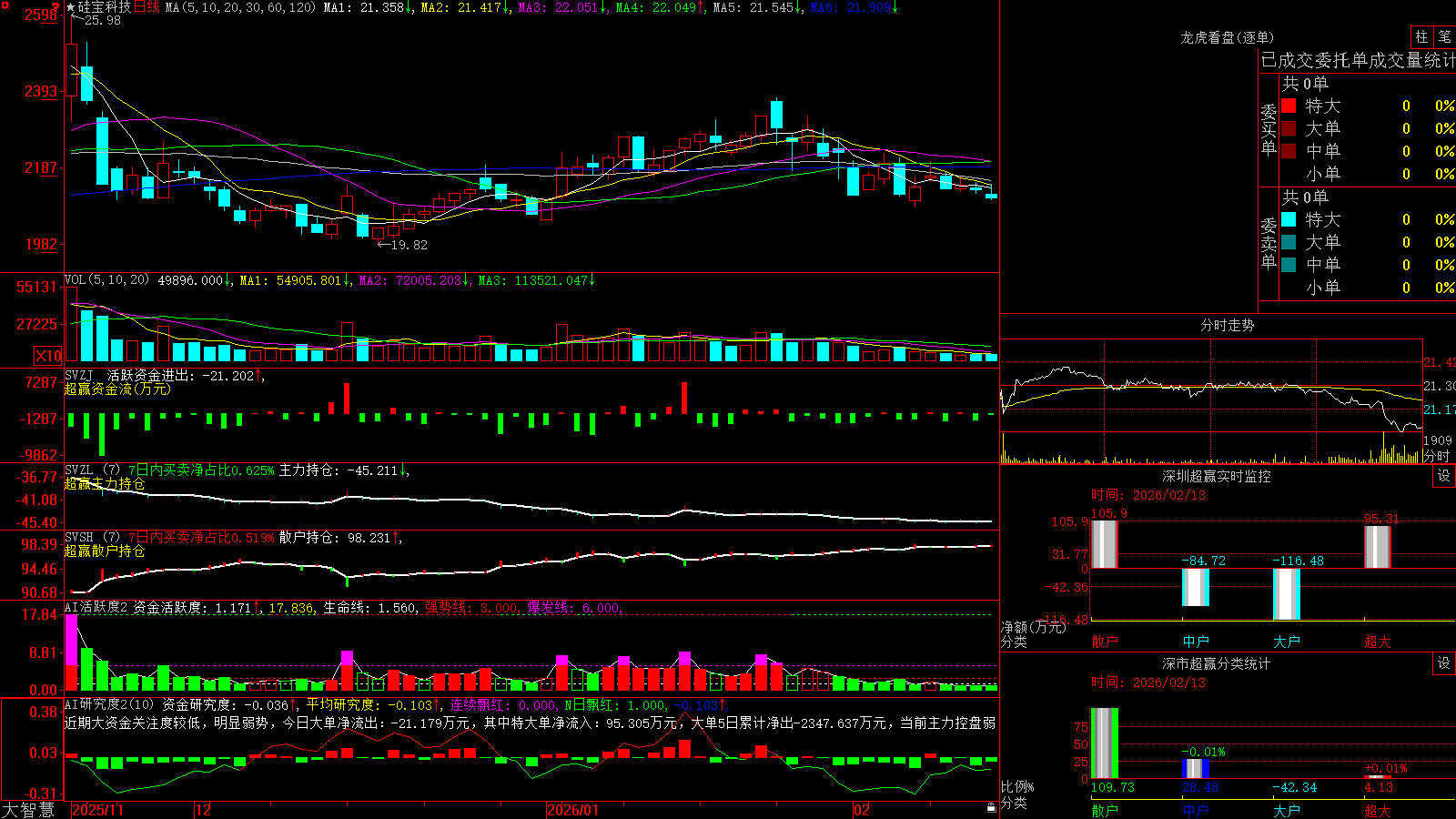Image resolution: width=1456 pixels, height=819 pixels.
Task: Click the 2393 price axis label
Action: (41, 91)
